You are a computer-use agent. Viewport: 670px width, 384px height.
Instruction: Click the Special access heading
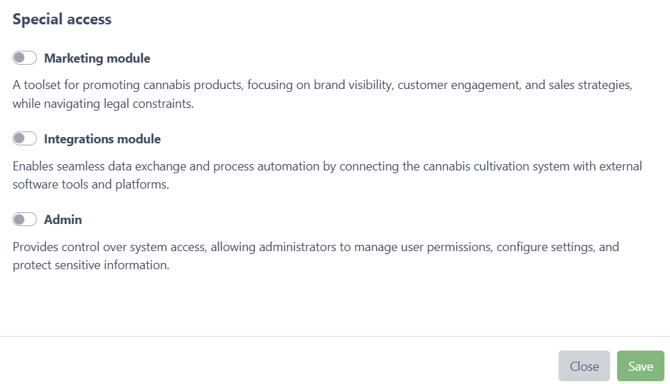(x=62, y=19)
